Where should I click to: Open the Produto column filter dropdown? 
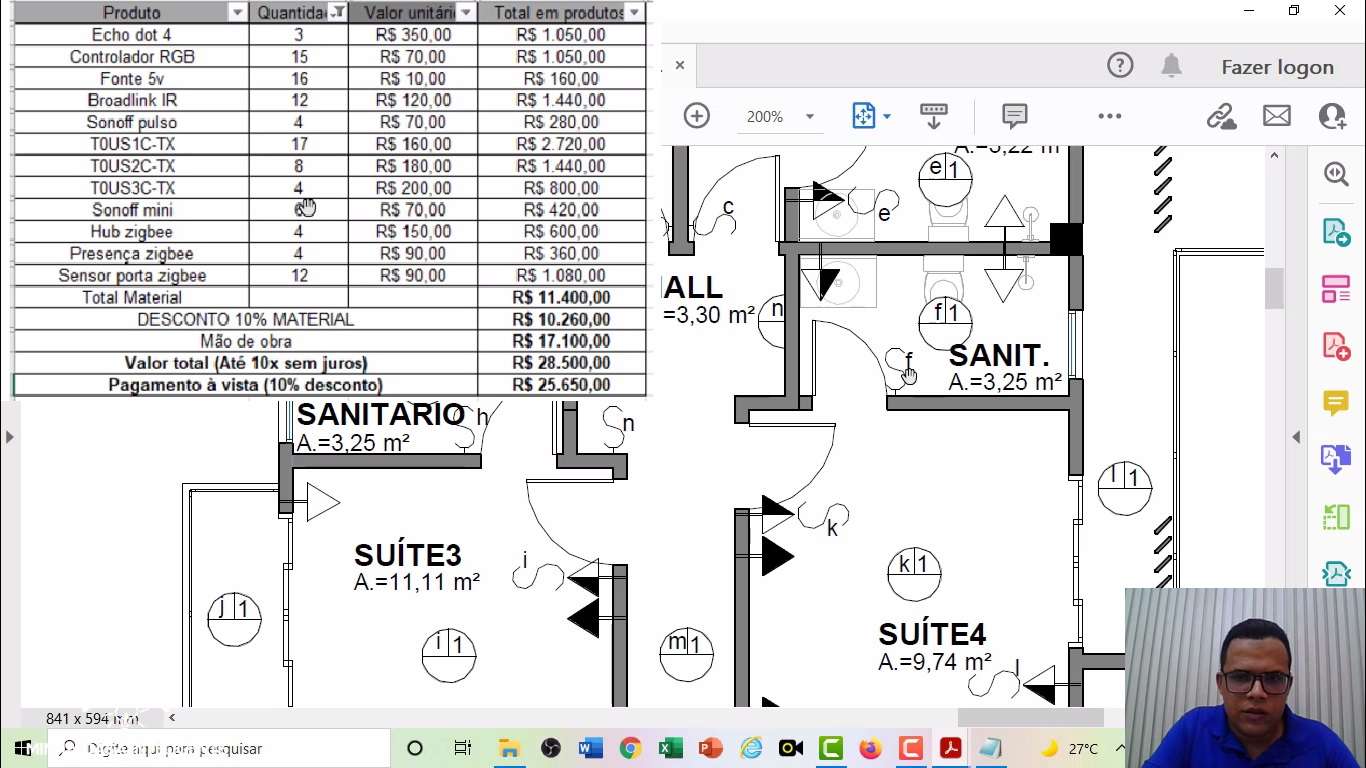(x=237, y=12)
